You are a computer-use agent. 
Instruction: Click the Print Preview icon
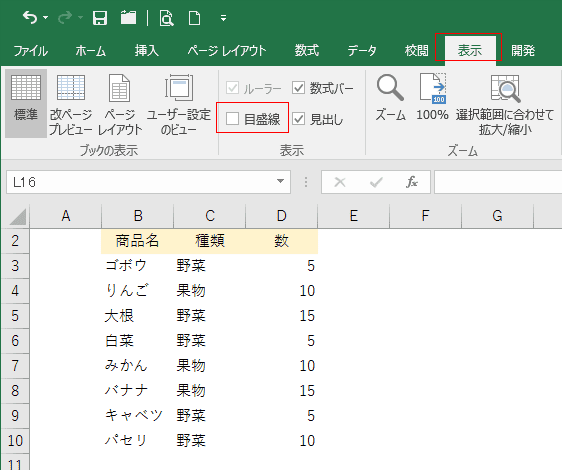point(166,18)
